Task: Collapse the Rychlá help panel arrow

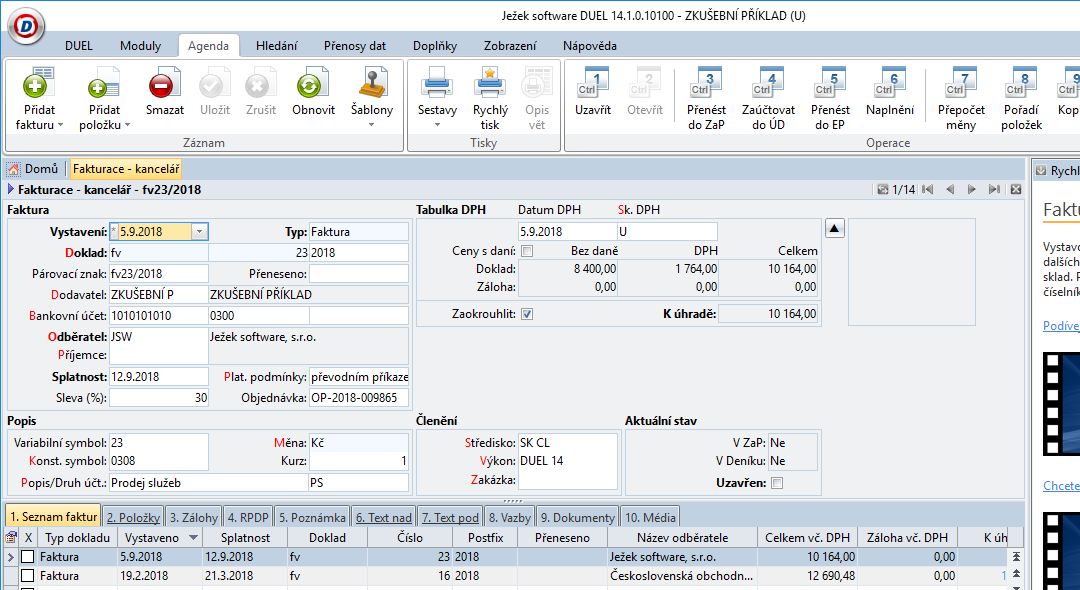Action: click(x=1041, y=170)
